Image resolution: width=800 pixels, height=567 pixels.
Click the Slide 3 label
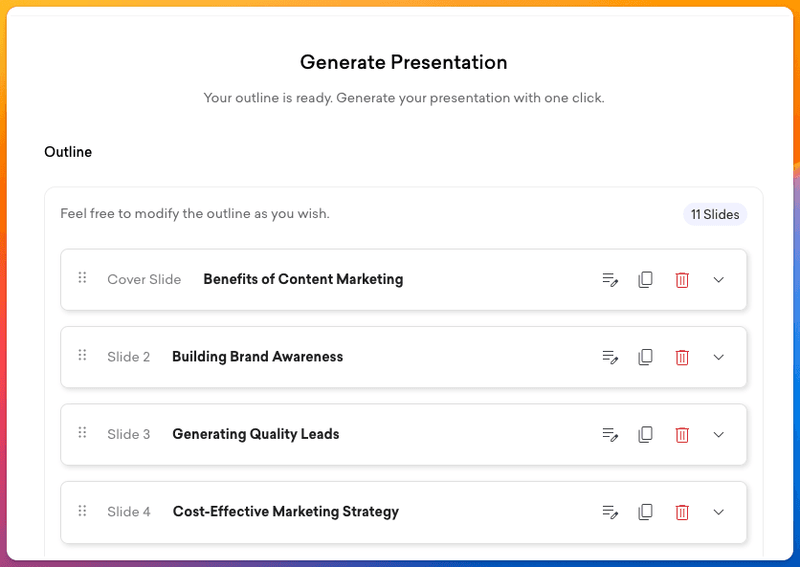[129, 434]
